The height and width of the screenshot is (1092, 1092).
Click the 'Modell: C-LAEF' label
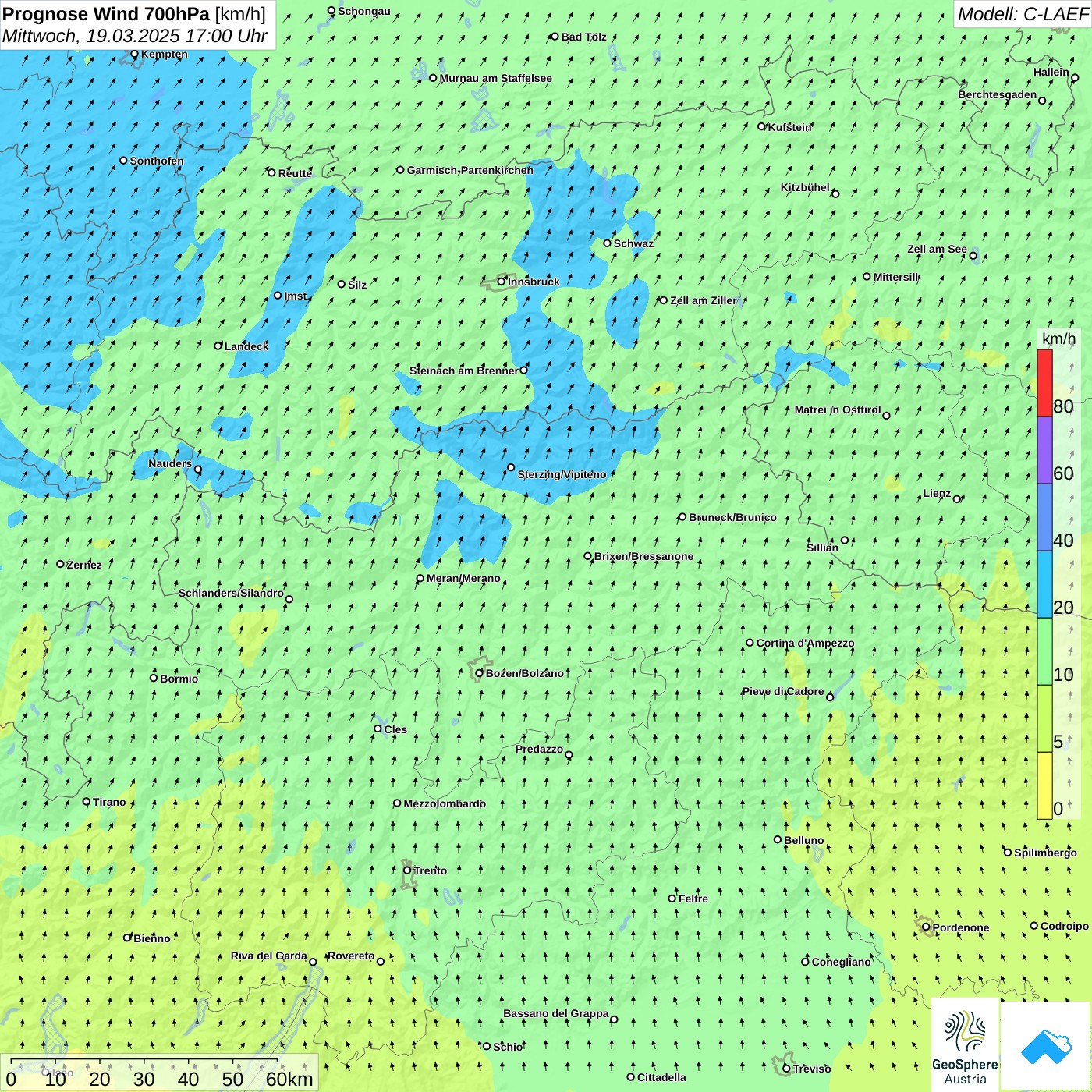pyautogui.click(x=1022, y=14)
